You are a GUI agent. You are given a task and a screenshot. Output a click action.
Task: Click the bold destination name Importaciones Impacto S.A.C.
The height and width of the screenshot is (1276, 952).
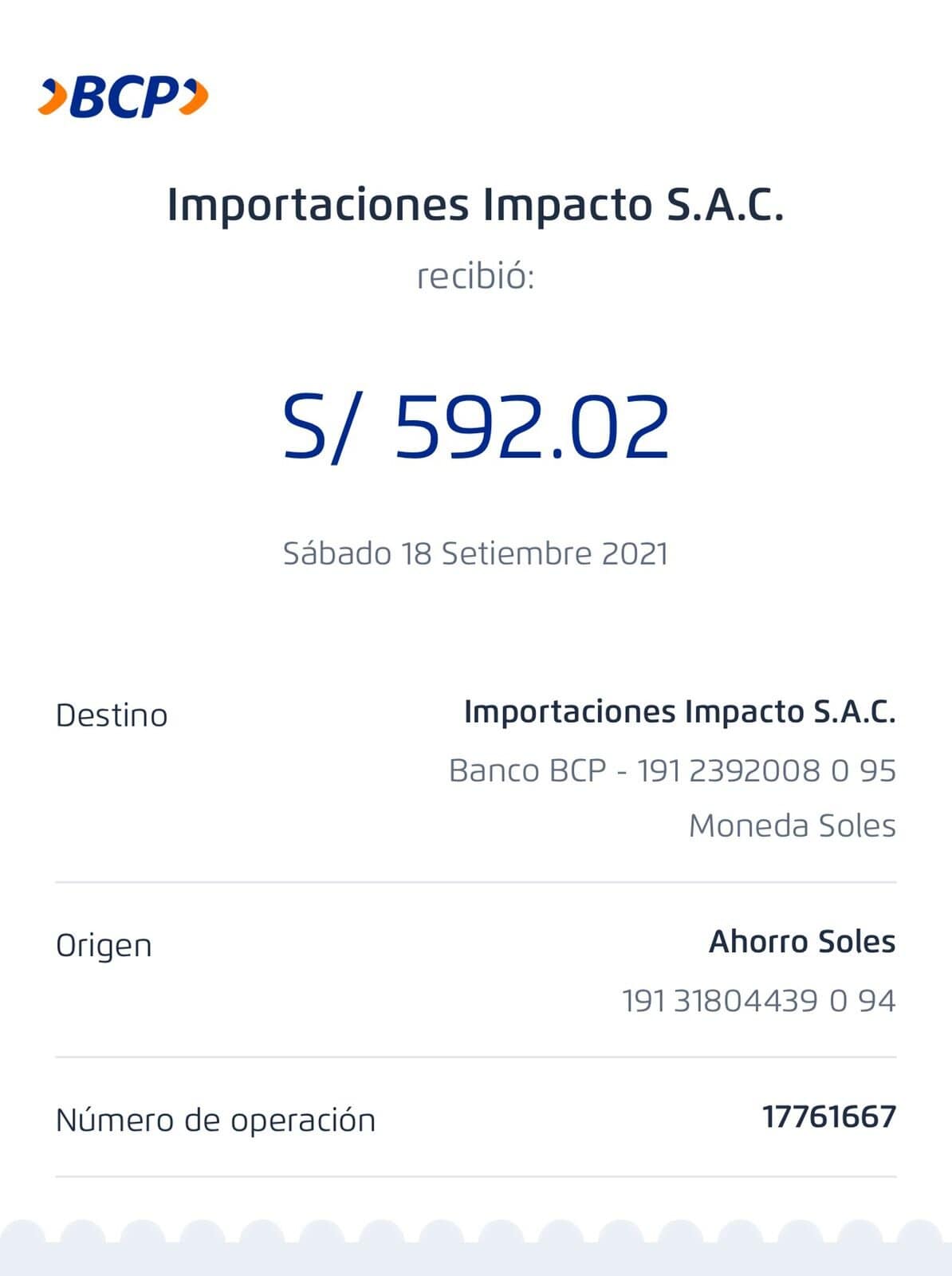(x=679, y=711)
